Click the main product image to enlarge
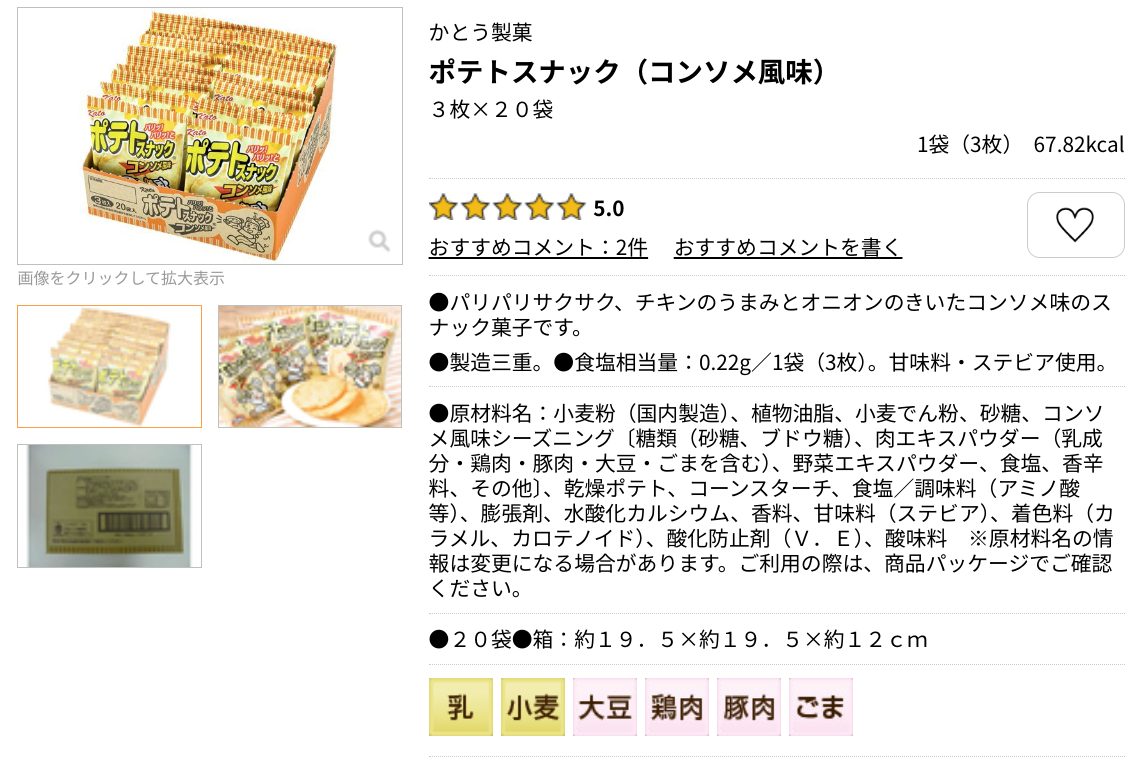 click(x=210, y=136)
